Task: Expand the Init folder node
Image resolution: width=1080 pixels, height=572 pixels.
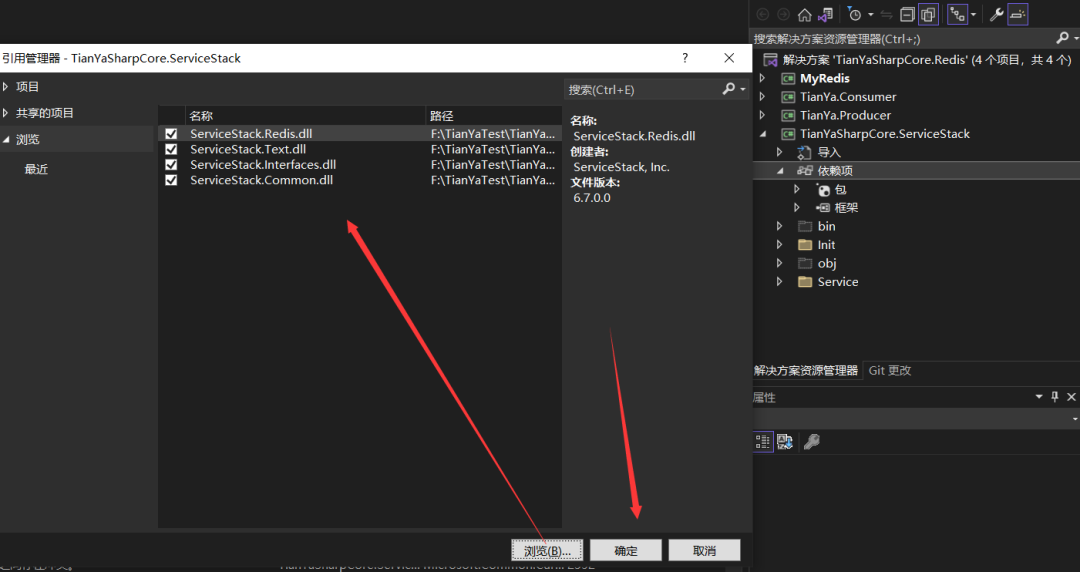Action: click(780, 245)
